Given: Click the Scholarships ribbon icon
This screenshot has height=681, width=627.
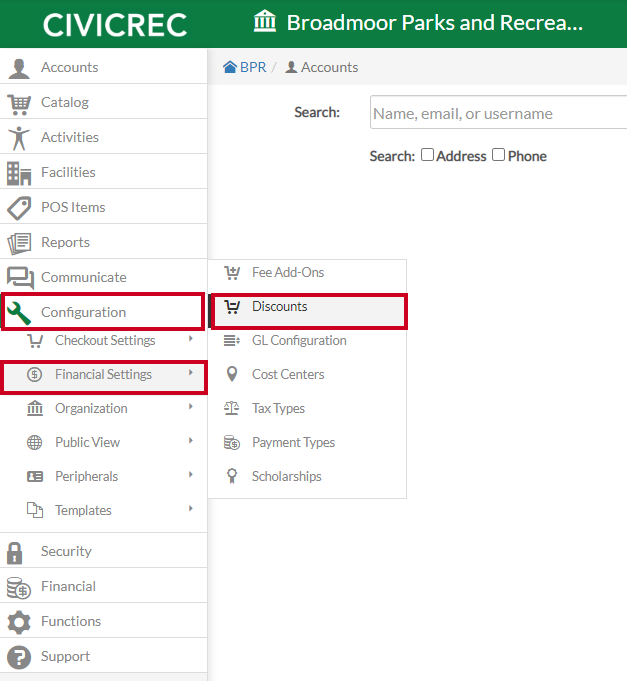Looking at the screenshot, I should [x=232, y=476].
